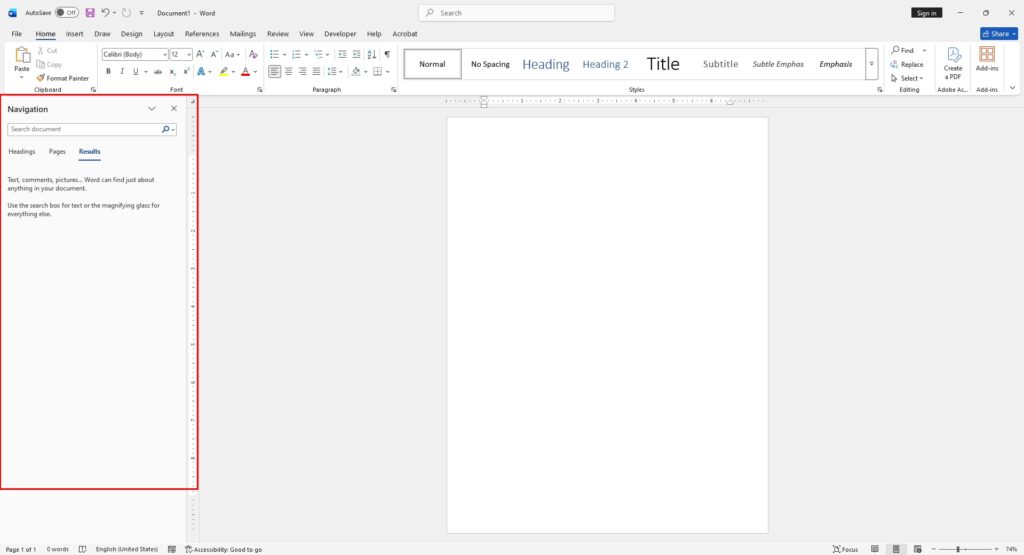Apply Strikethrough formatting

[157, 72]
